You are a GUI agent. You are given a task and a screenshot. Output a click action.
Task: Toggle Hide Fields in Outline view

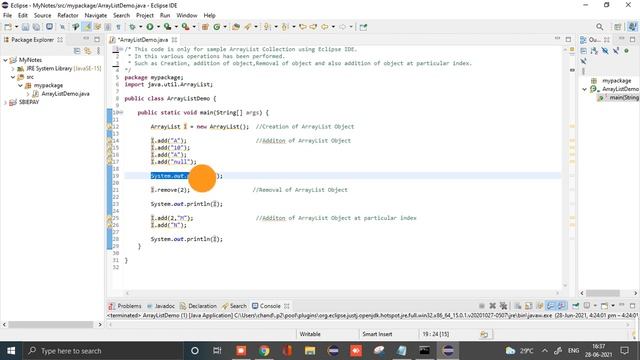pyautogui.click(x=605, y=51)
